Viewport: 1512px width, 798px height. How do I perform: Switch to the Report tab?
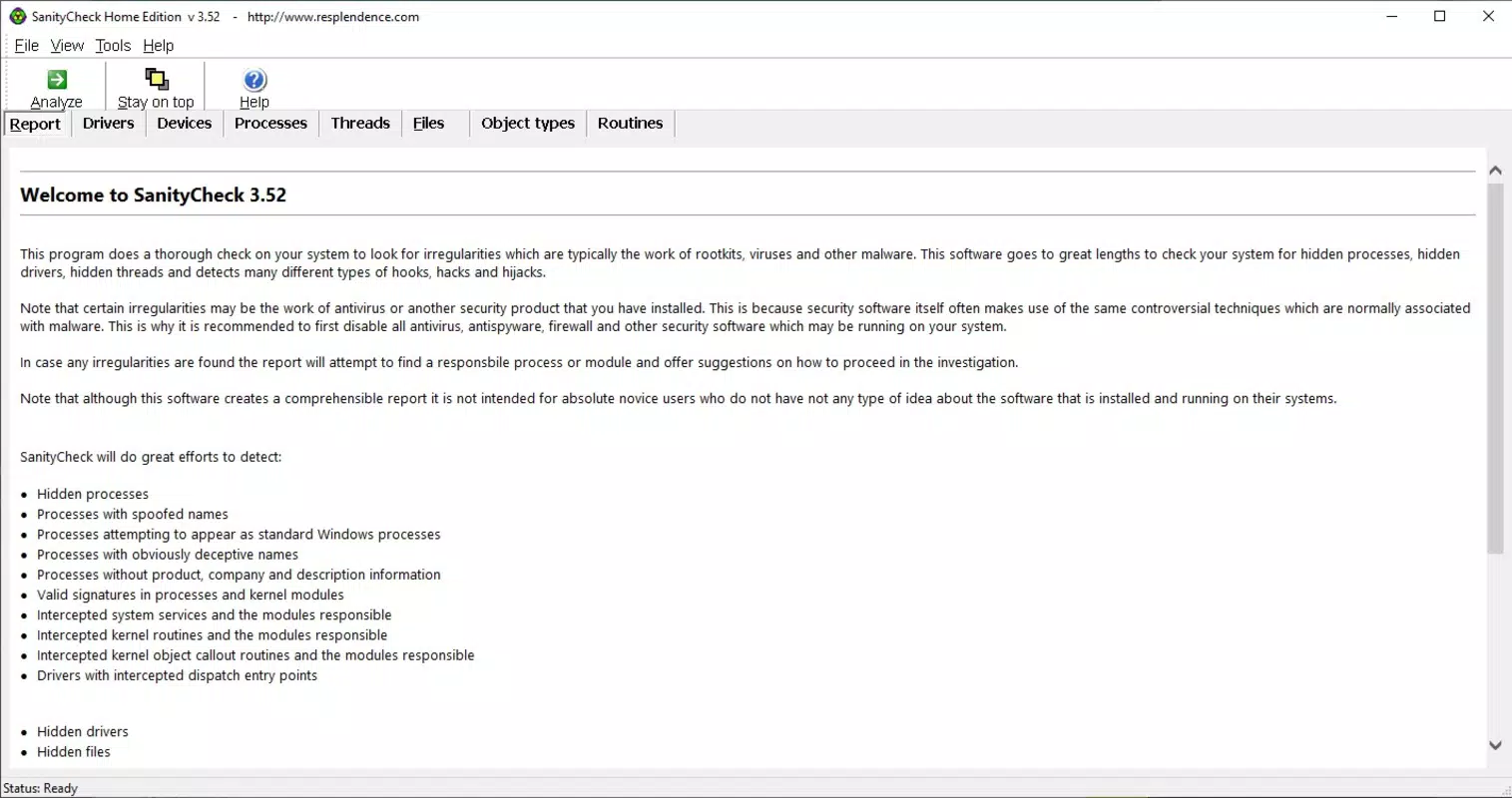click(x=36, y=124)
